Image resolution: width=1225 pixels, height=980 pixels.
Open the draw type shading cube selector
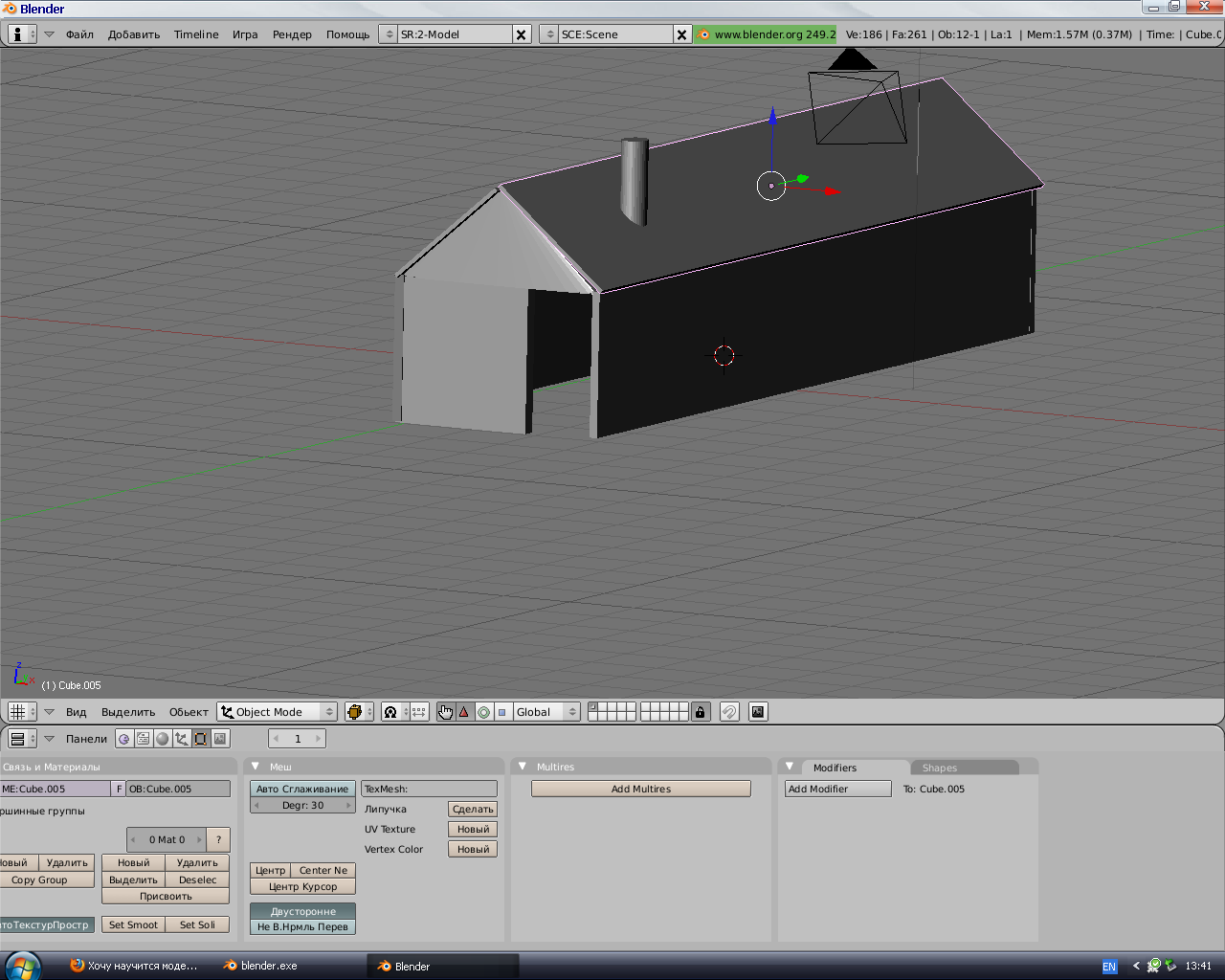(359, 712)
